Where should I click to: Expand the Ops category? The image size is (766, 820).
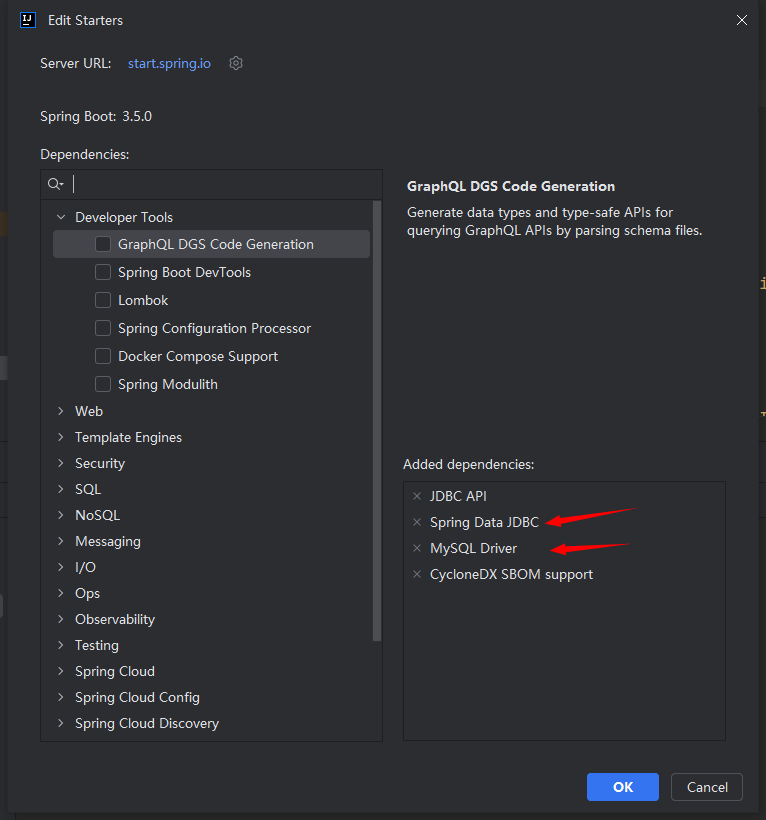click(x=61, y=593)
